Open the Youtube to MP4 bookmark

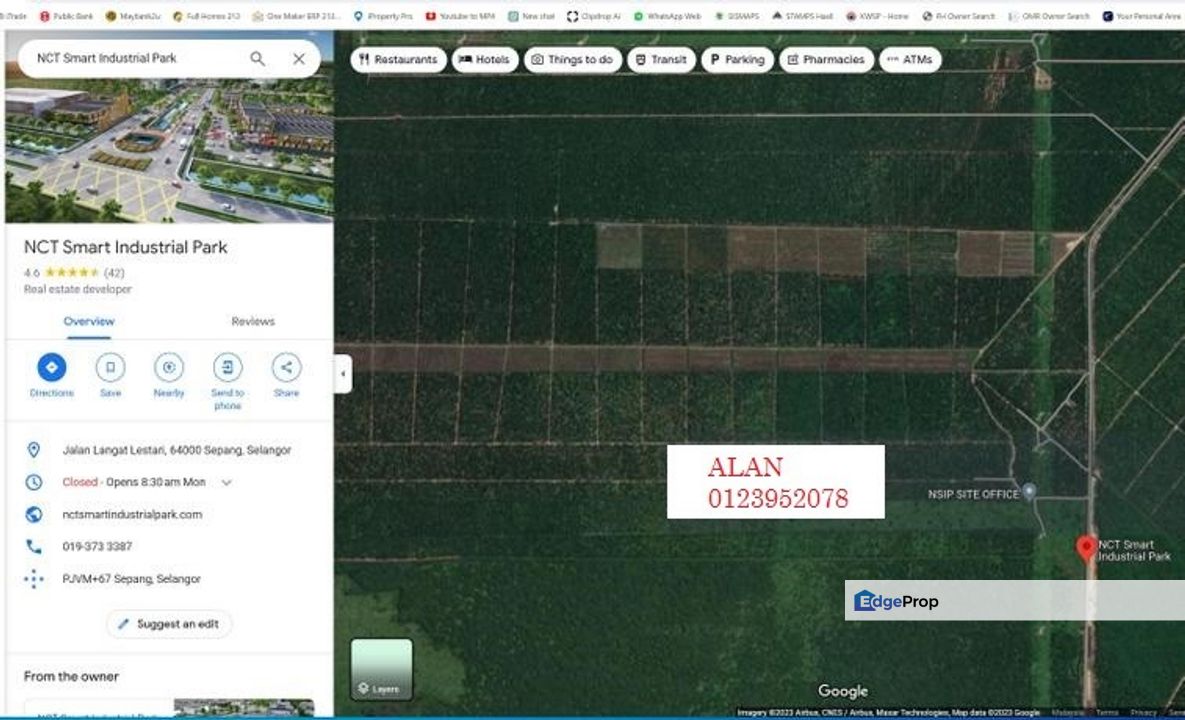click(x=460, y=16)
